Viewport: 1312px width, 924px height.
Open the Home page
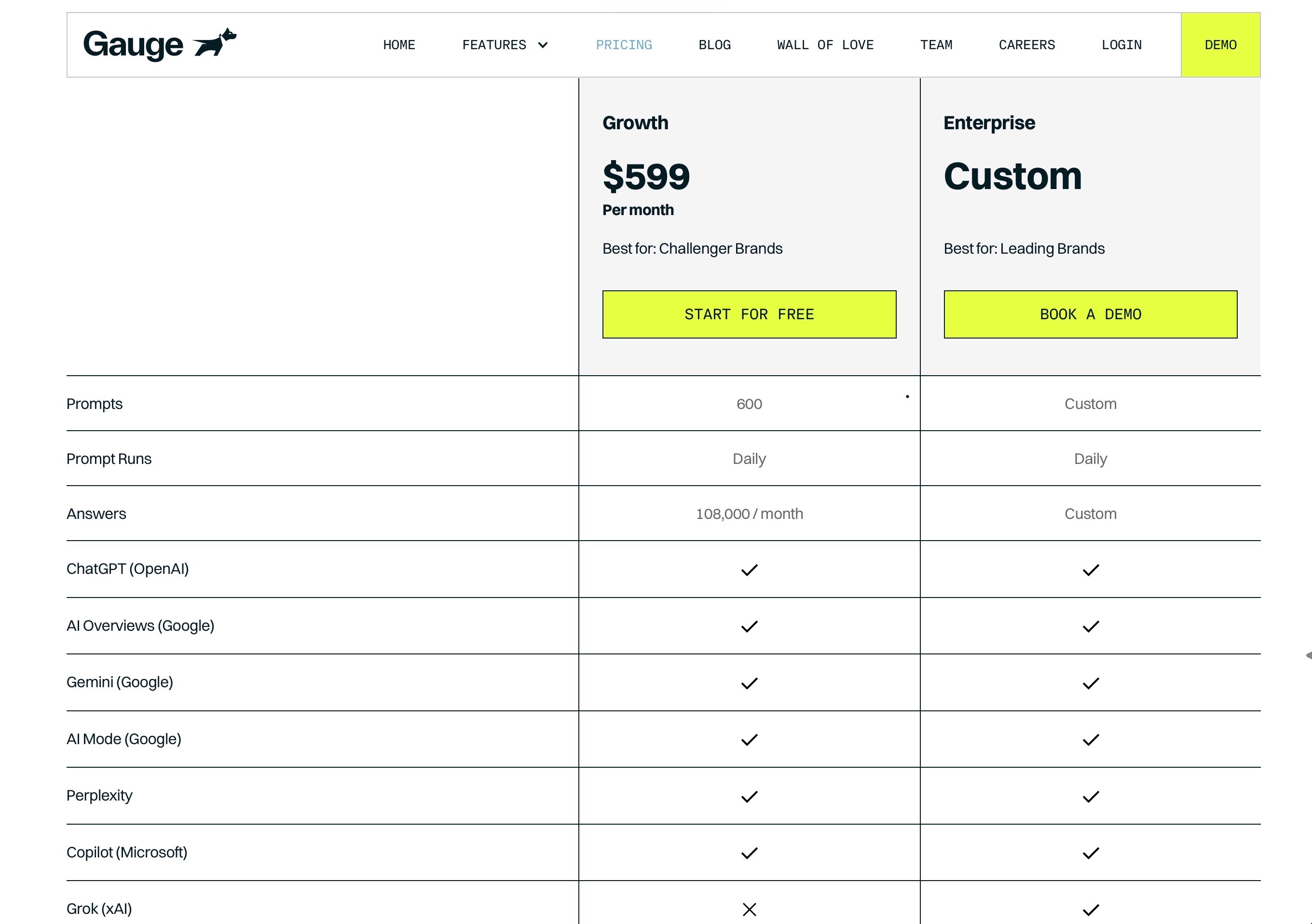click(399, 45)
